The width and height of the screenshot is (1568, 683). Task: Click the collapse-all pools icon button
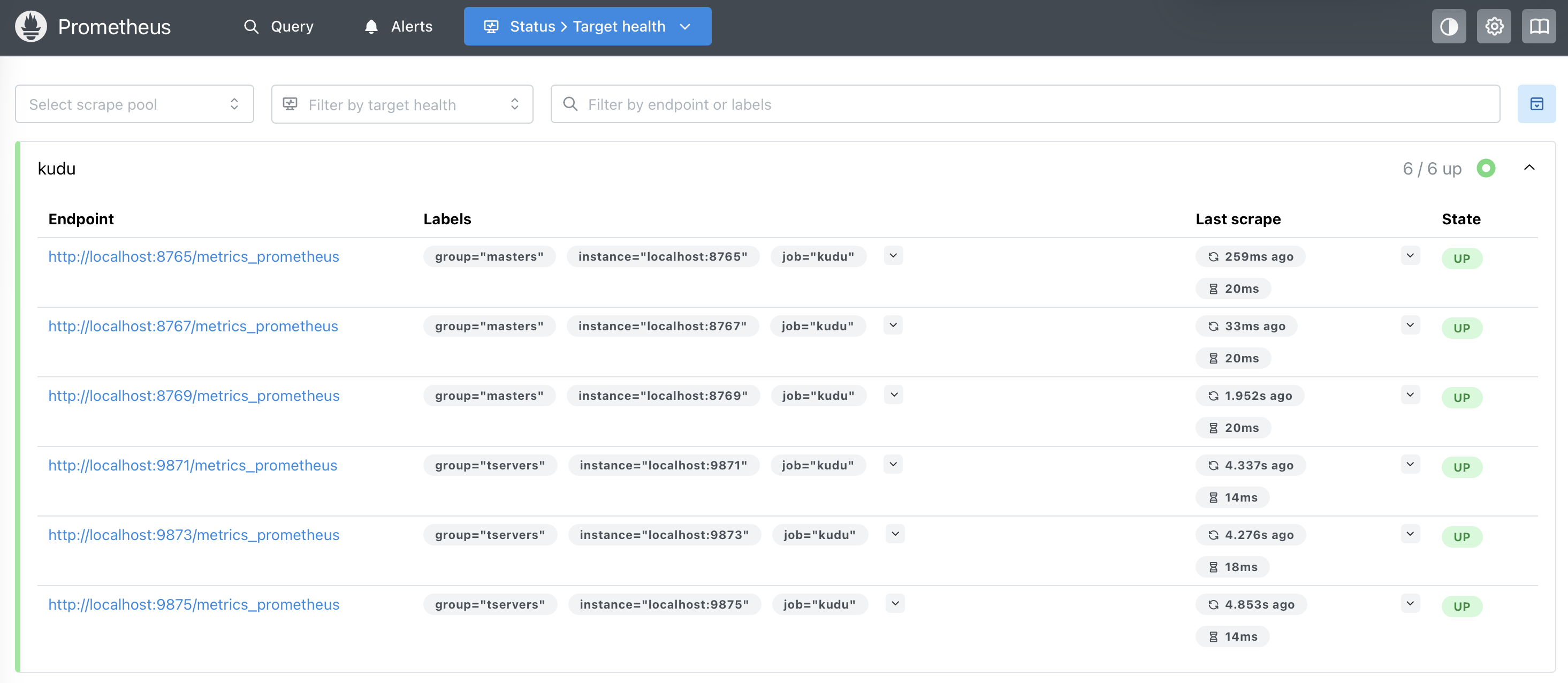point(1536,104)
